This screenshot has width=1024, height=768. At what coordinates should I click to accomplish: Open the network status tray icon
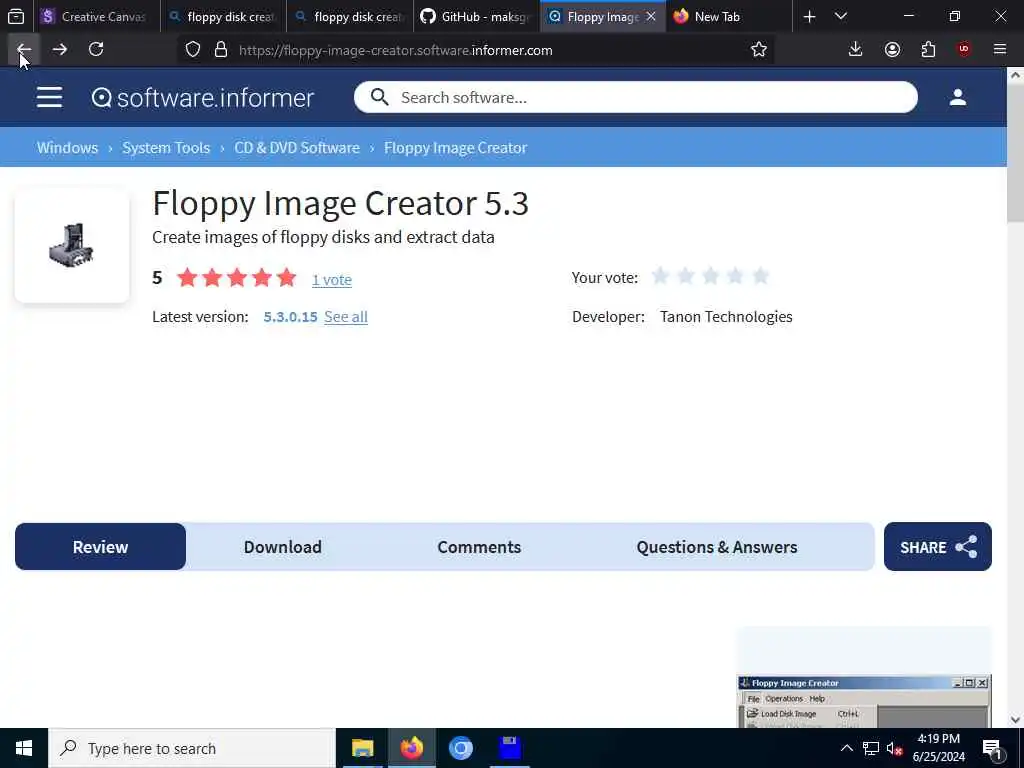click(x=871, y=748)
